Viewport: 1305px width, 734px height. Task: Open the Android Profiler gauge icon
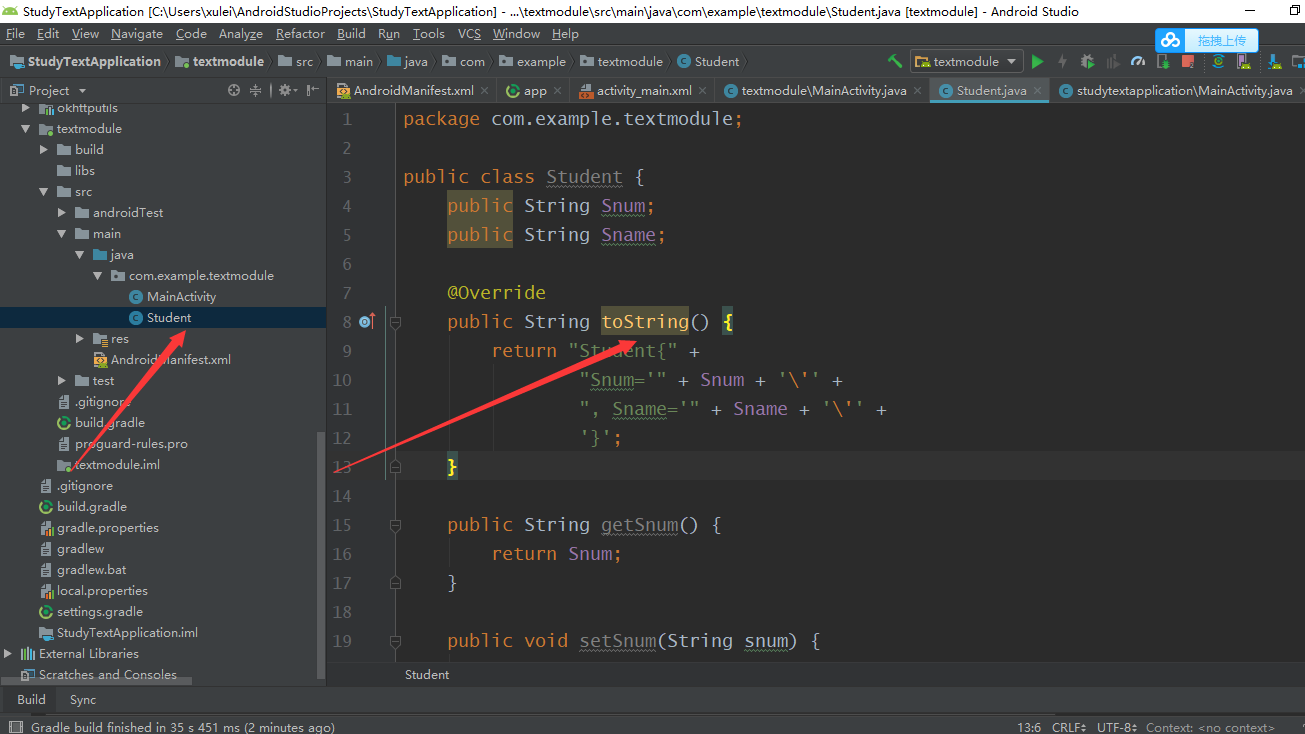click(1137, 61)
